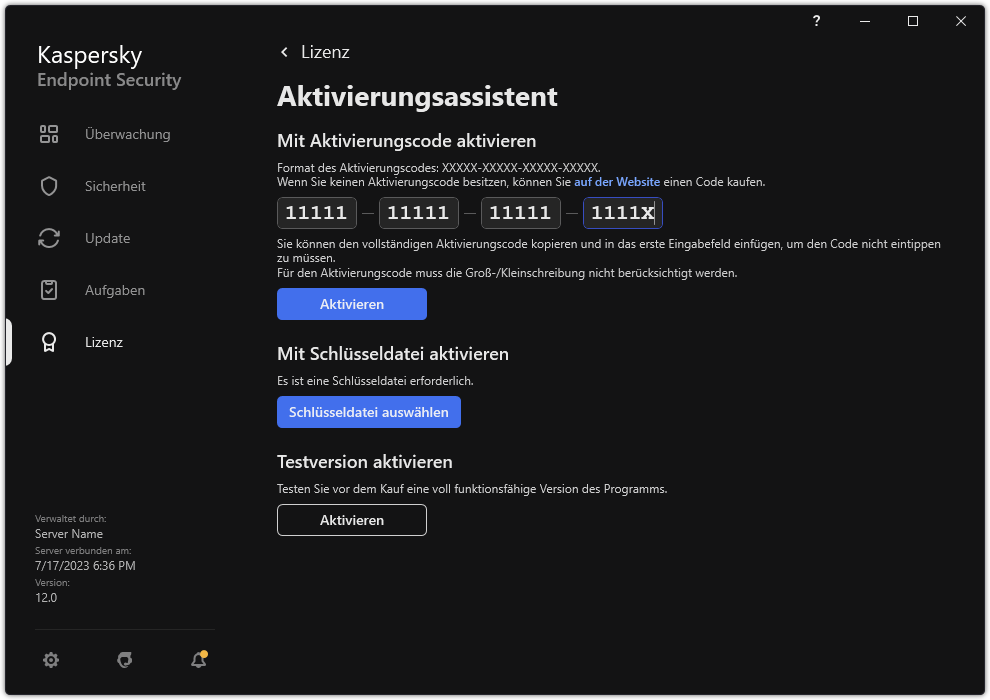
Task: Open the auf der Website link
Action: tap(617, 181)
